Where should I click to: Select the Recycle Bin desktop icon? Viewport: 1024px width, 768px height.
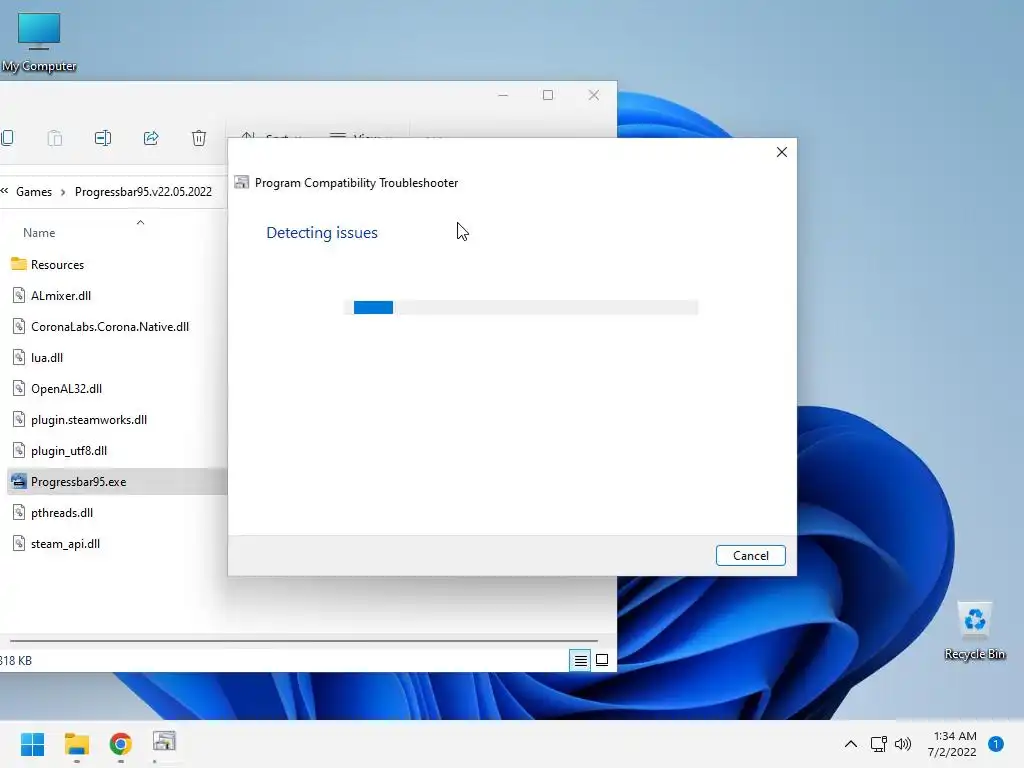(975, 631)
